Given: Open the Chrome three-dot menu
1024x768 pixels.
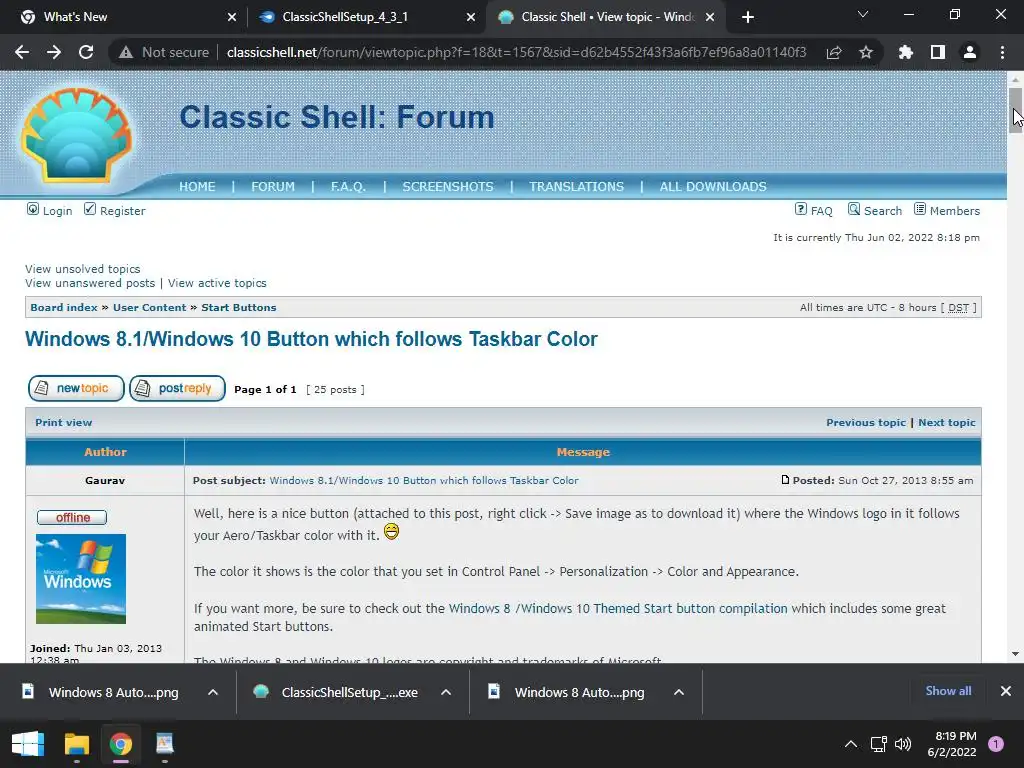Looking at the screenshot, I should point(1002,52).
